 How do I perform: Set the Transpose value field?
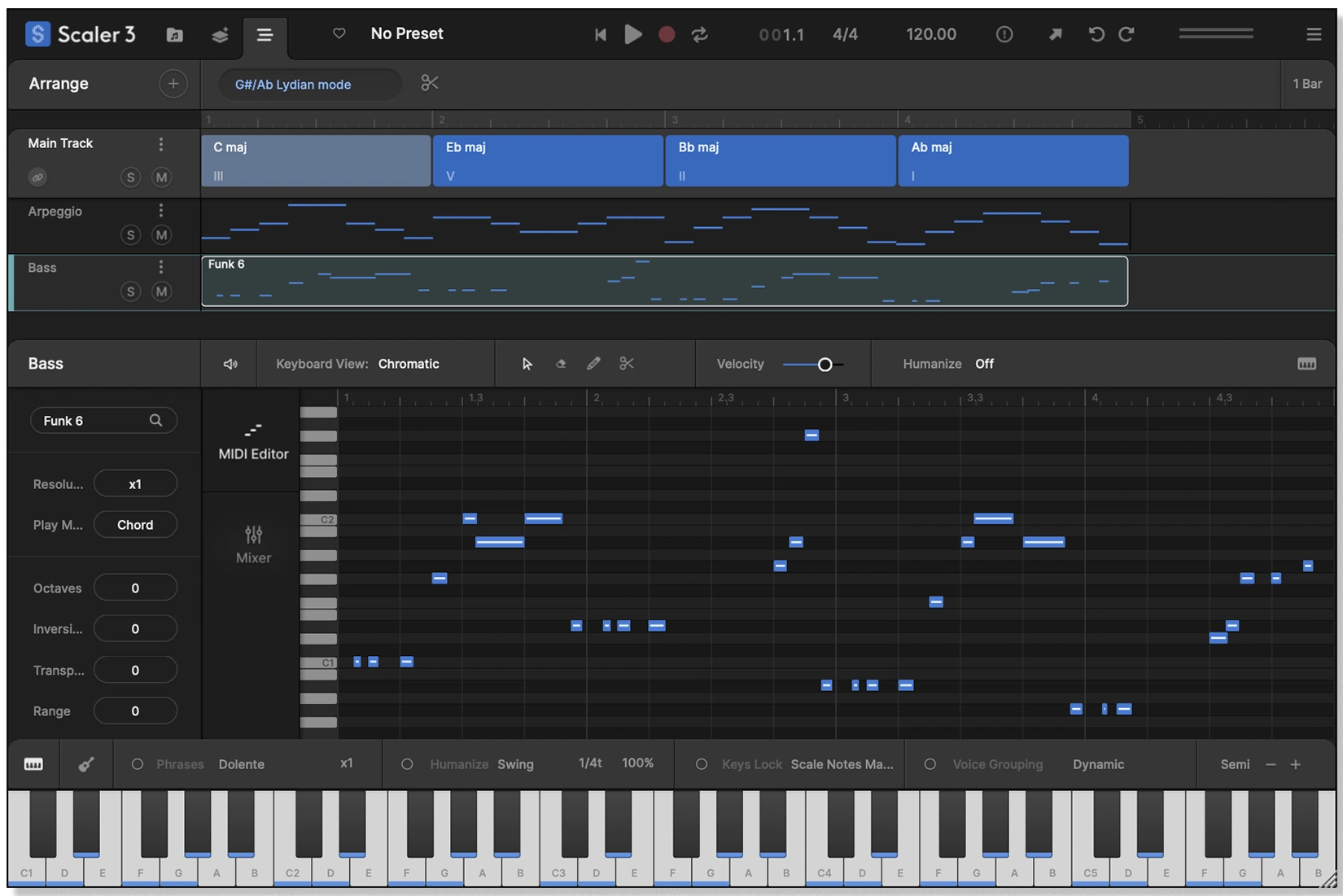(135, 671)
